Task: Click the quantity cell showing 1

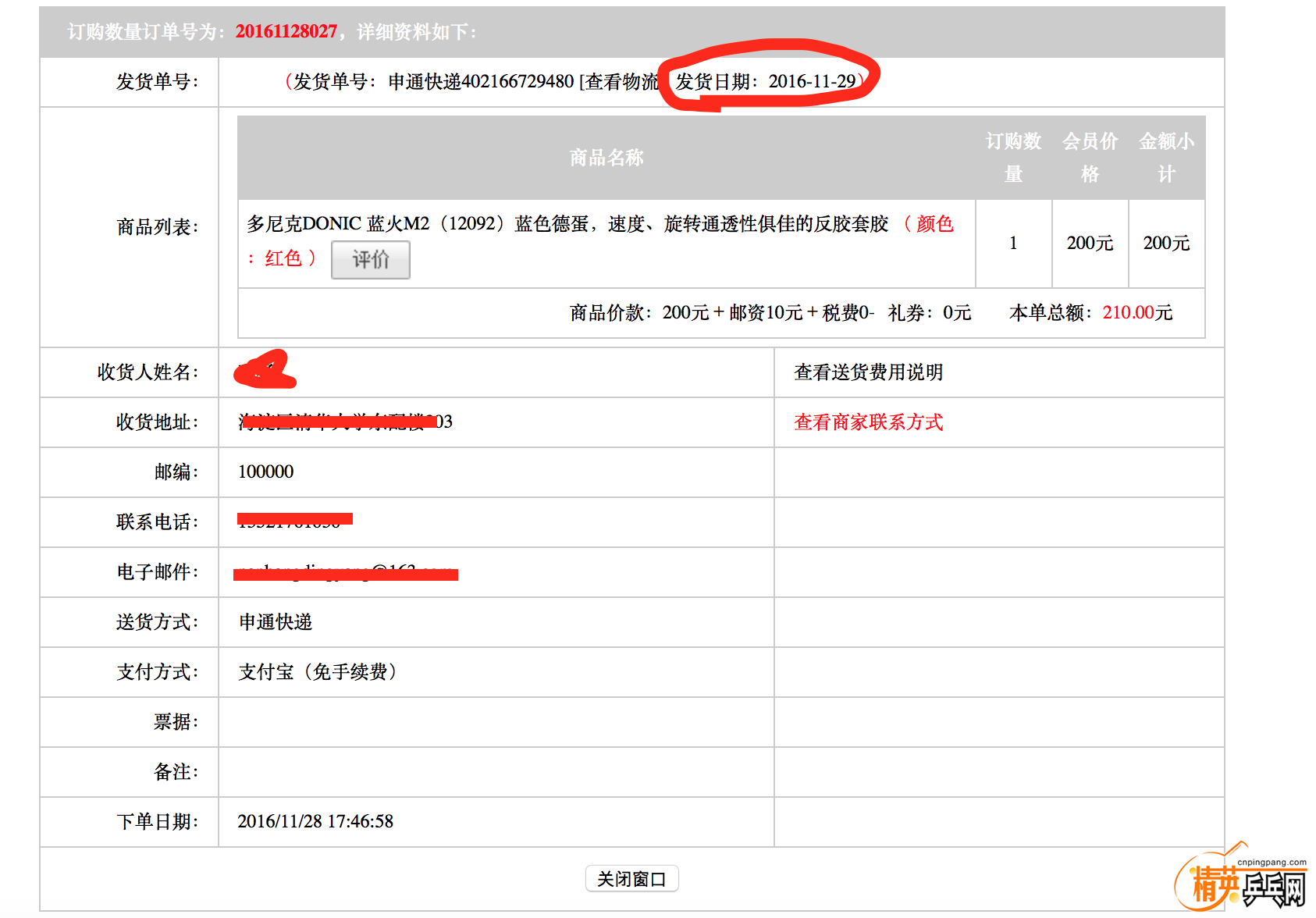Action: tap(1013, 244)
